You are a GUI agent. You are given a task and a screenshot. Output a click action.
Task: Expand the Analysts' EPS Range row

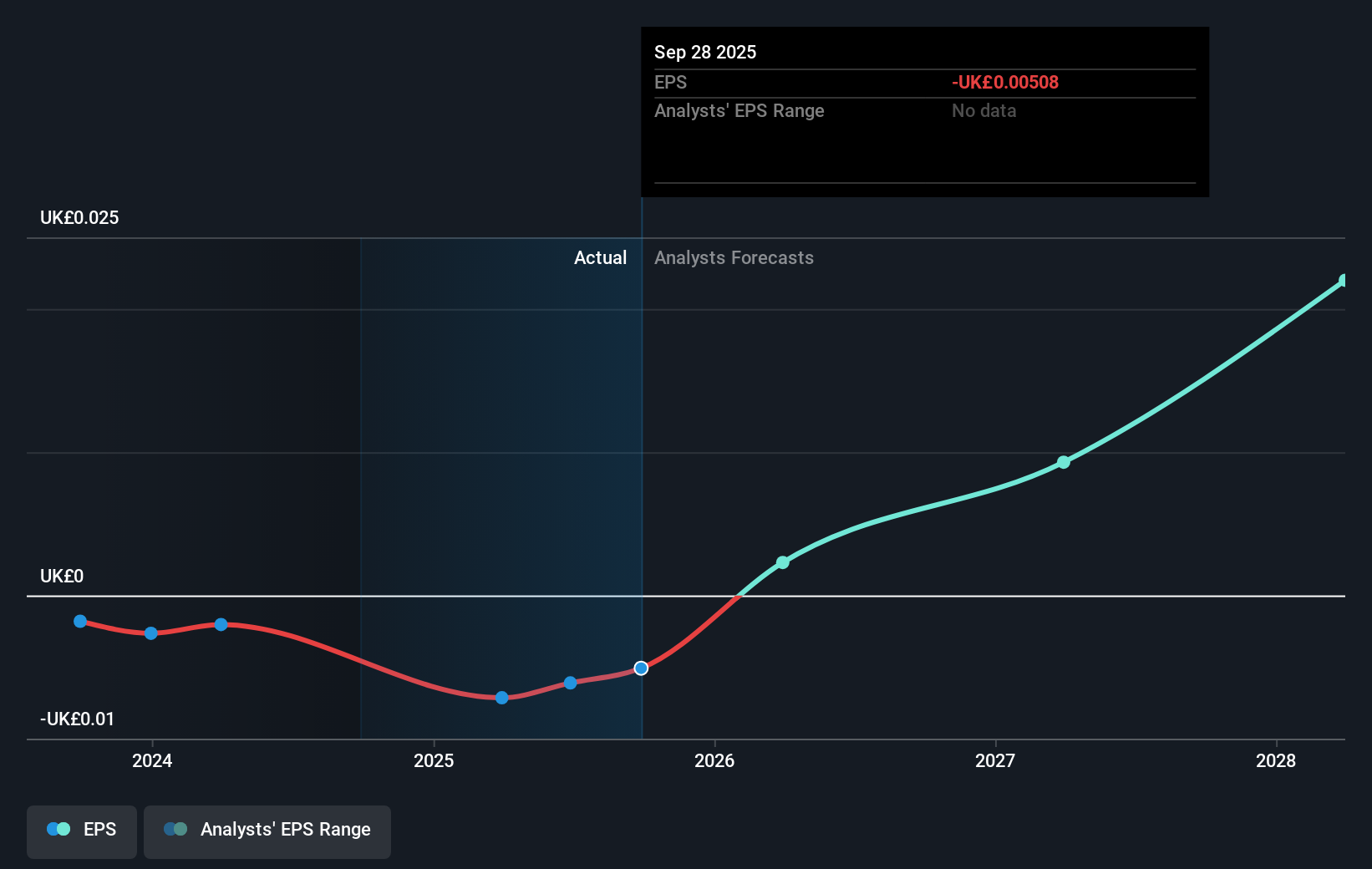[739, 110]
